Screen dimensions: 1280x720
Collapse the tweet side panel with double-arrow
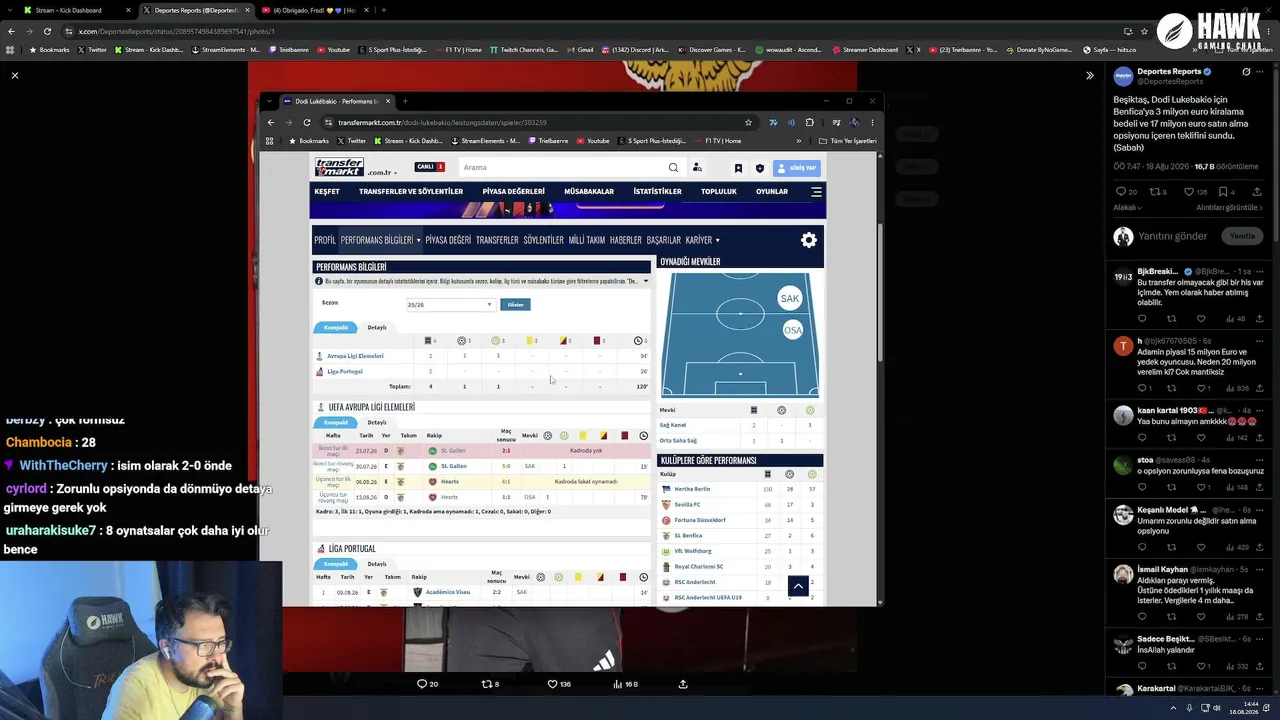(1090, 75)
